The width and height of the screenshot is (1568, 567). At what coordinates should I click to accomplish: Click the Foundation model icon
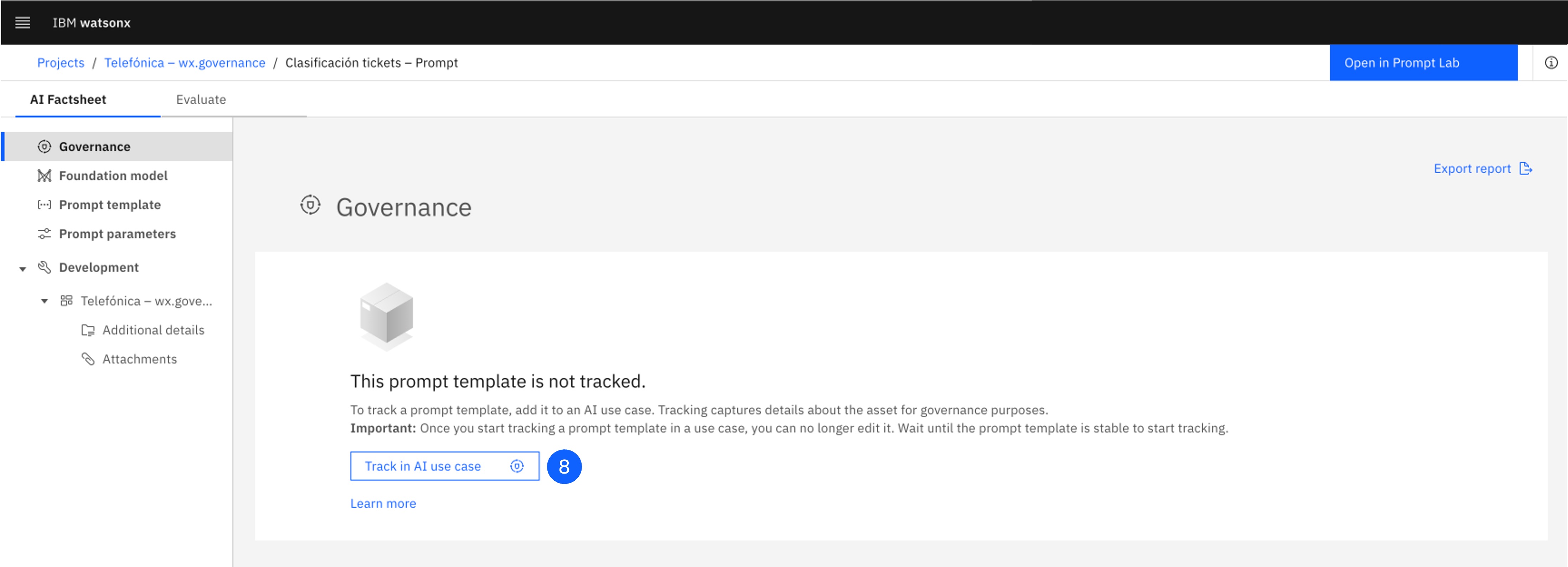click(x=45, y=176)
